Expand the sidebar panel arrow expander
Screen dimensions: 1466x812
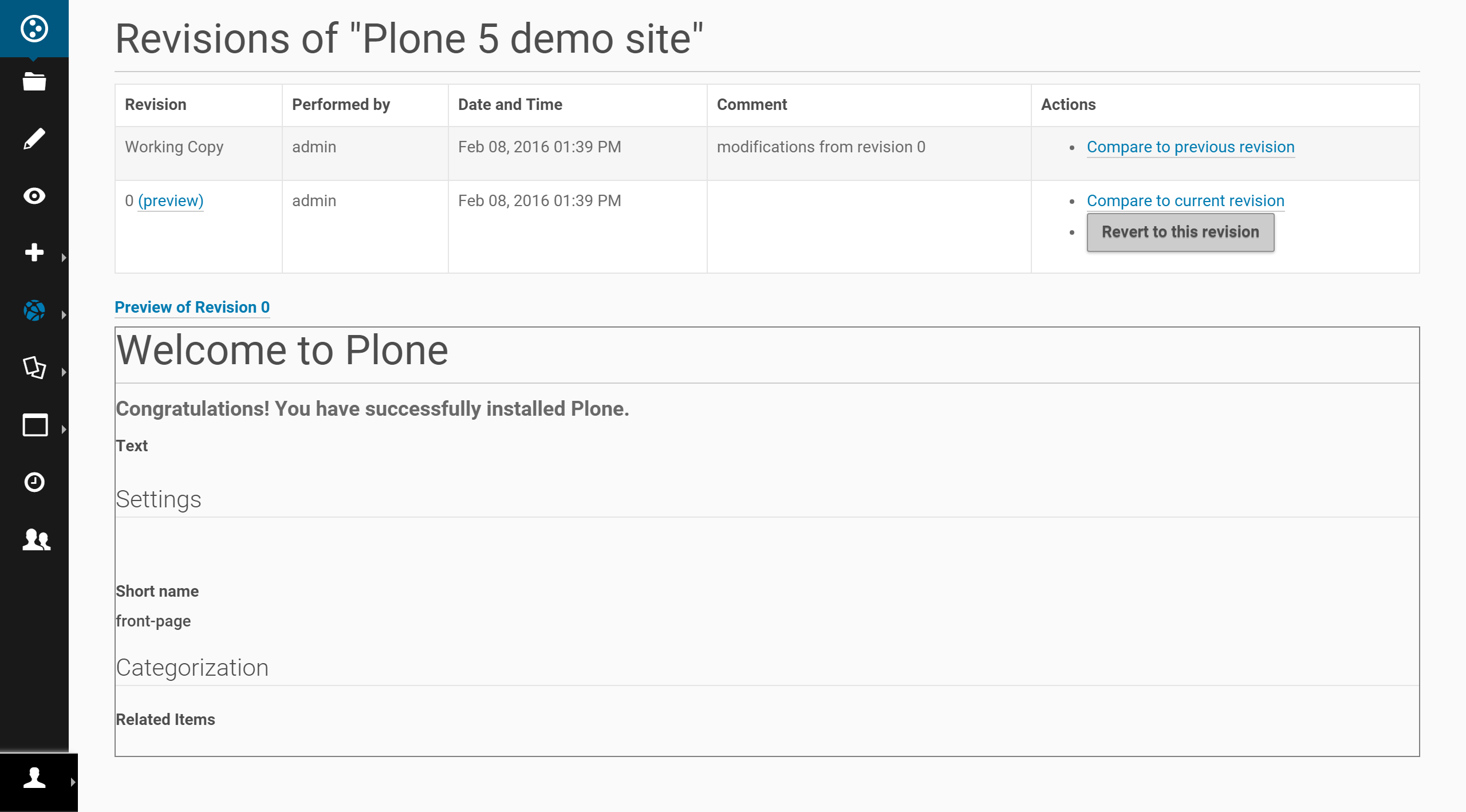coord(65,782)
